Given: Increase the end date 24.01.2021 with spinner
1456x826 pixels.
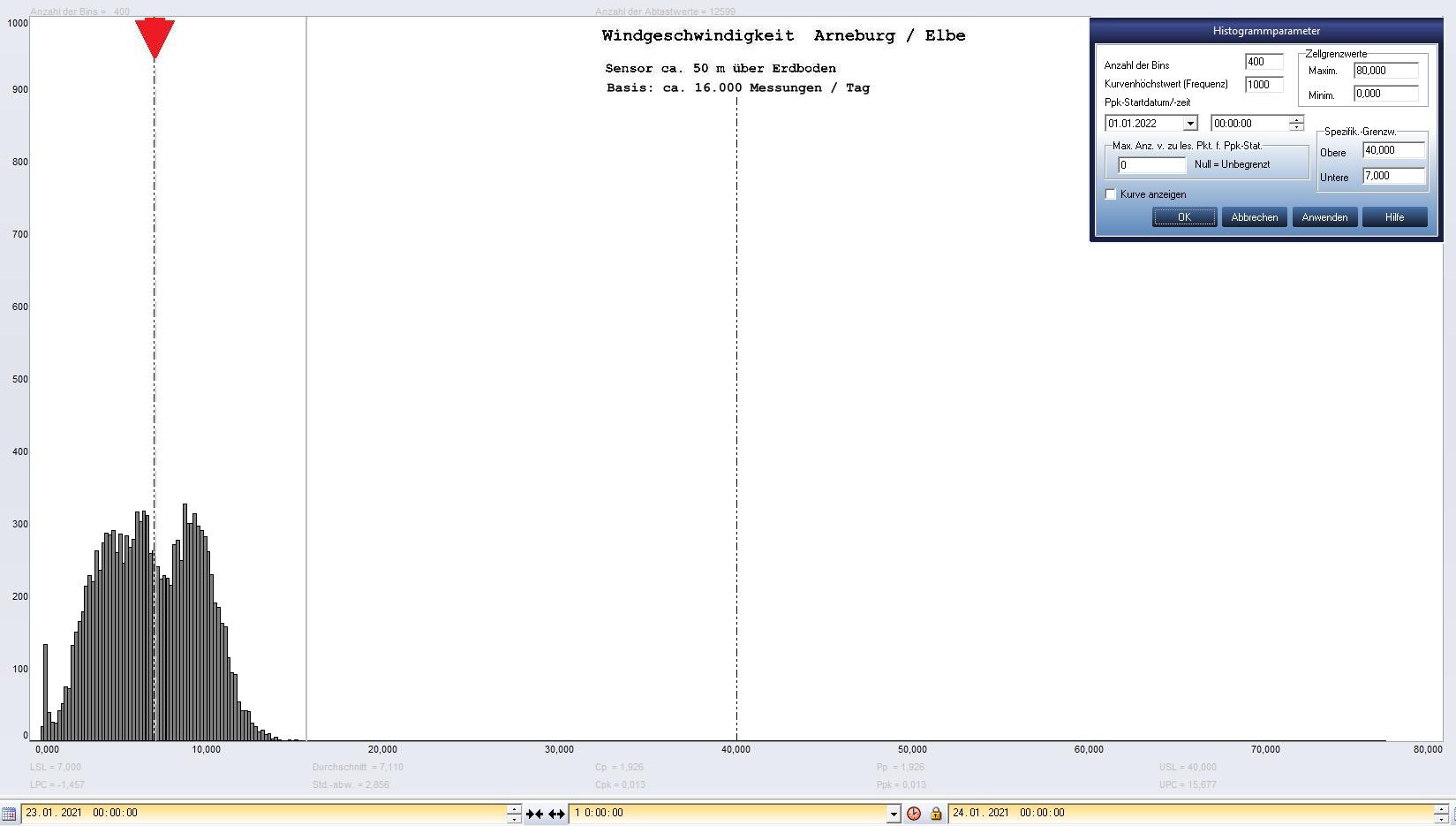Looking at the screenshot, I should (x=1441, y=808).
